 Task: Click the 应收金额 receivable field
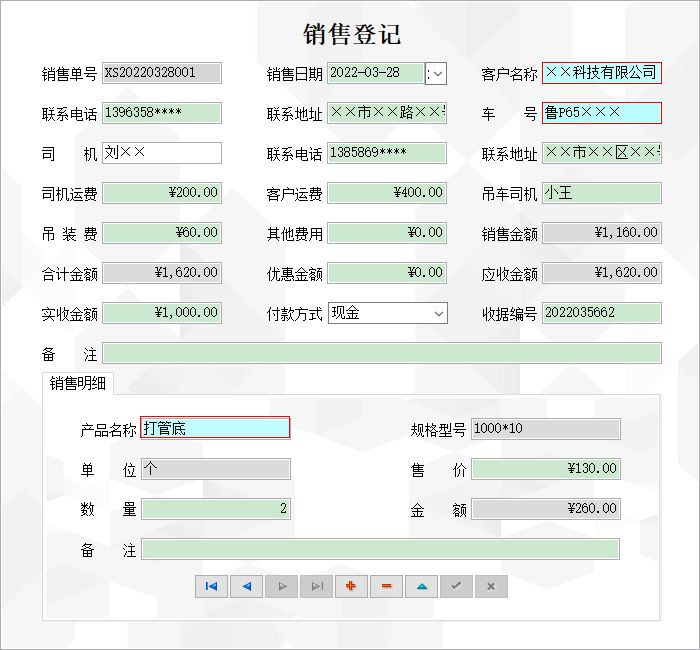[602, 273]
